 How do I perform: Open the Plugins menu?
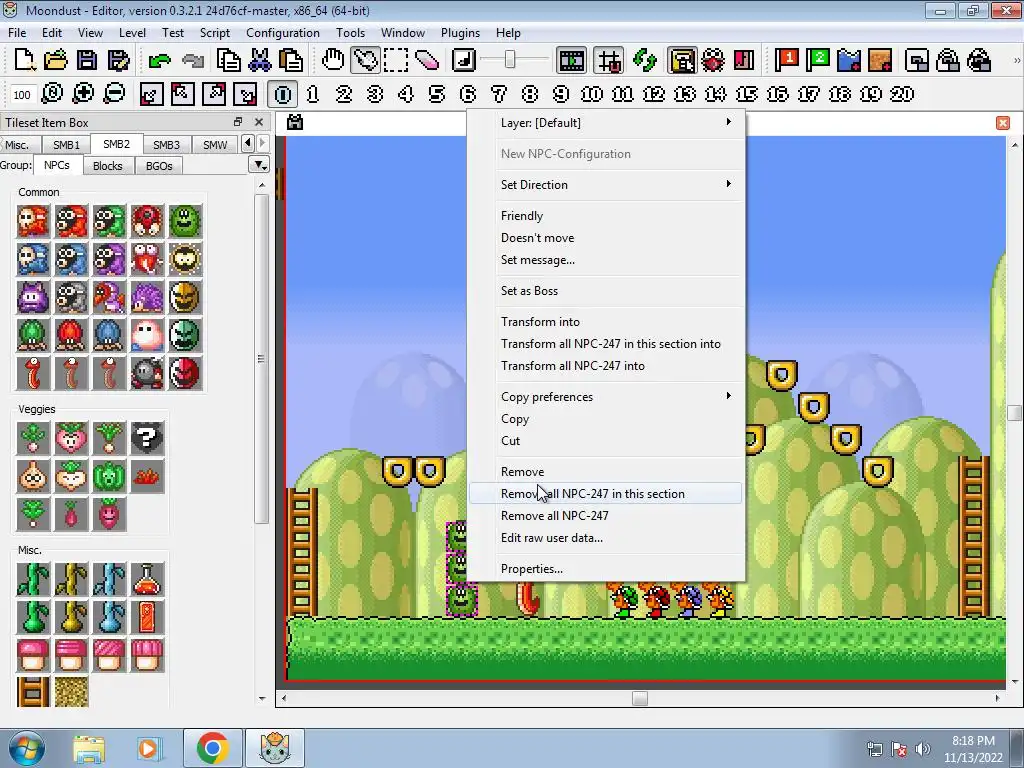pyautogui.click(x=460, y=33)
